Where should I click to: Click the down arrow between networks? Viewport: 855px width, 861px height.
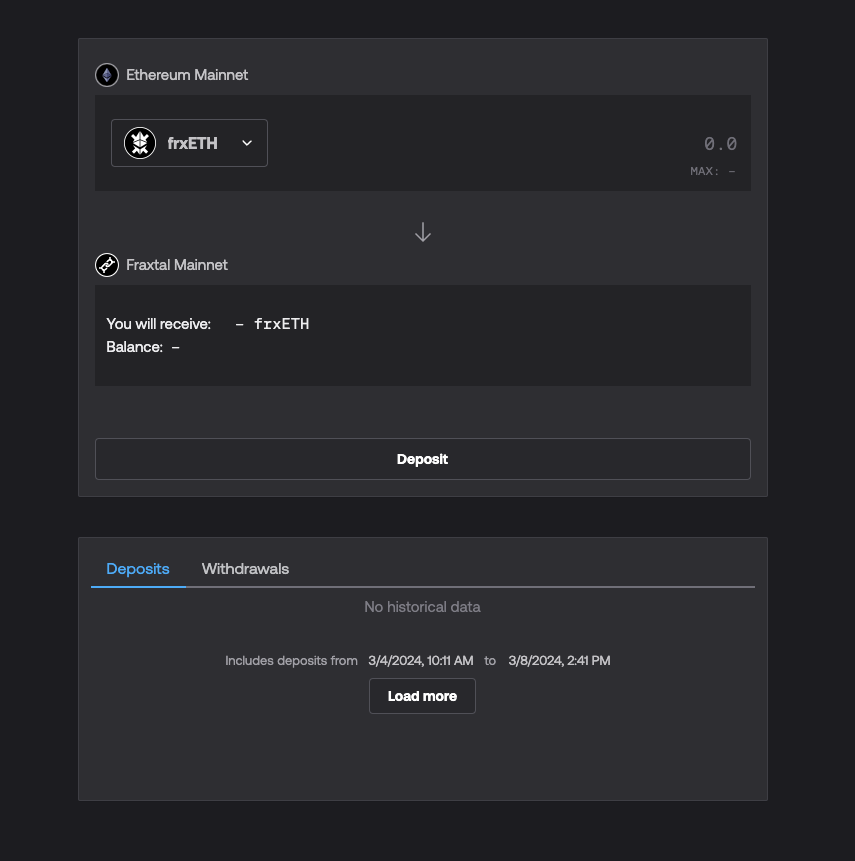[x=423, y=232]
